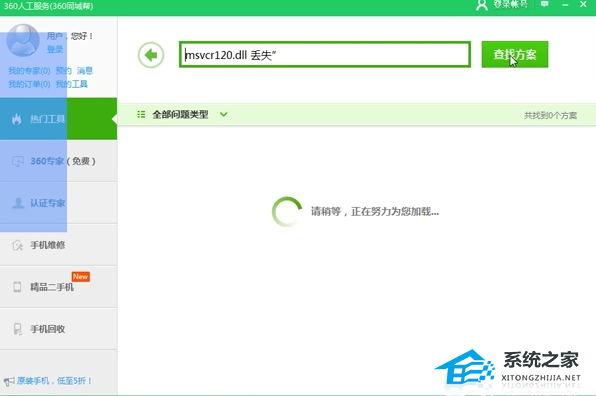Image resolution: width=596 pixels, height=396 pixels.
Task: Expand the 全部问题类型 dropdown chevron
Action: click(x=224, y=114)
